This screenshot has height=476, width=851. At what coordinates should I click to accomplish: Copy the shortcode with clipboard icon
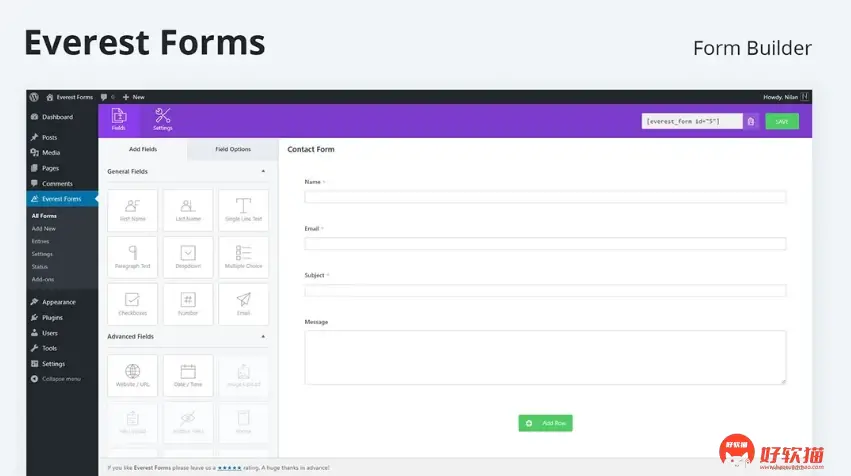(751, 121)
